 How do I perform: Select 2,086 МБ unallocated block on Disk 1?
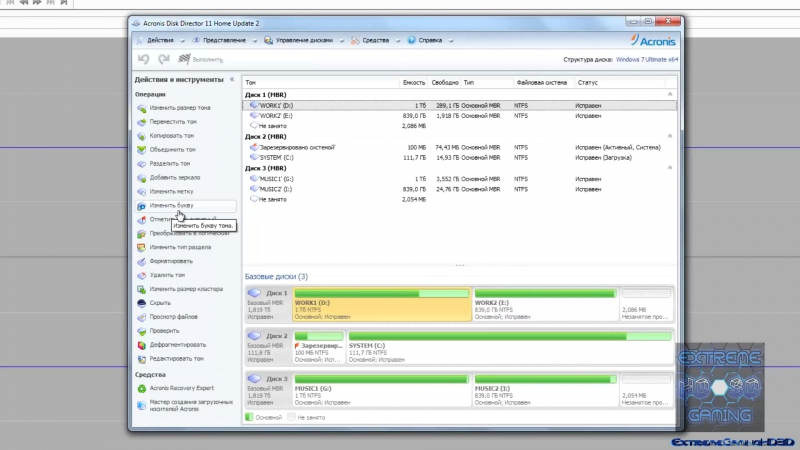pyautogui.click(x=646, y=305)
